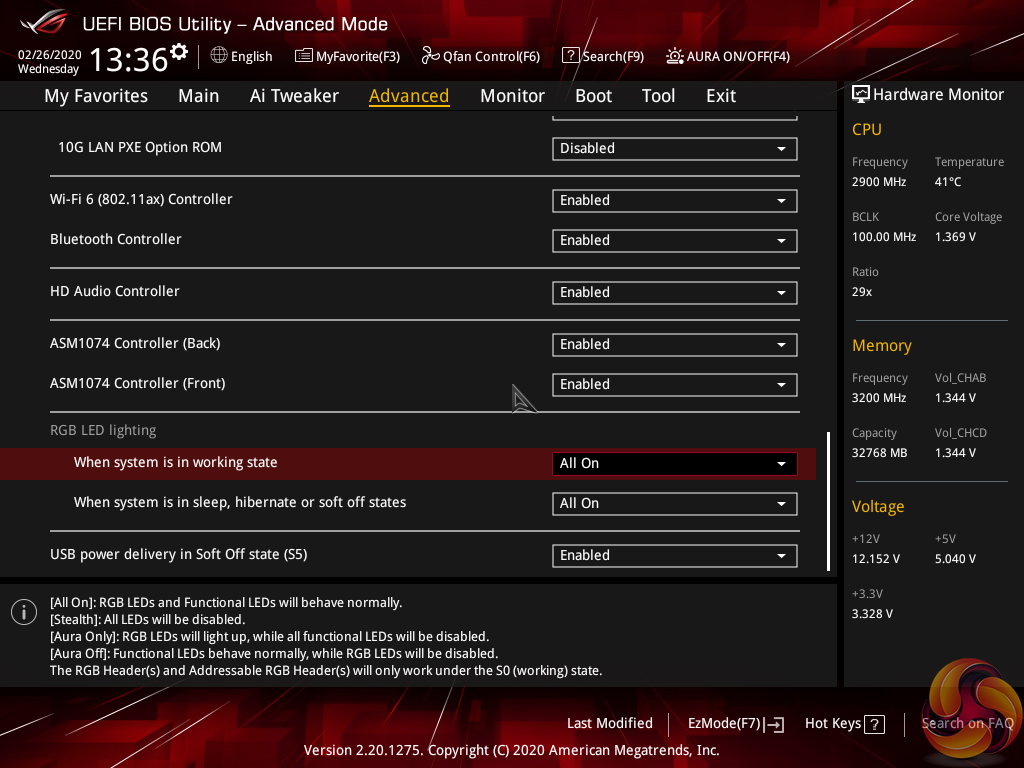Screen dimensions: 1024x768
Task: Switch to the Boot tab
Action: [x=593, y=96]
